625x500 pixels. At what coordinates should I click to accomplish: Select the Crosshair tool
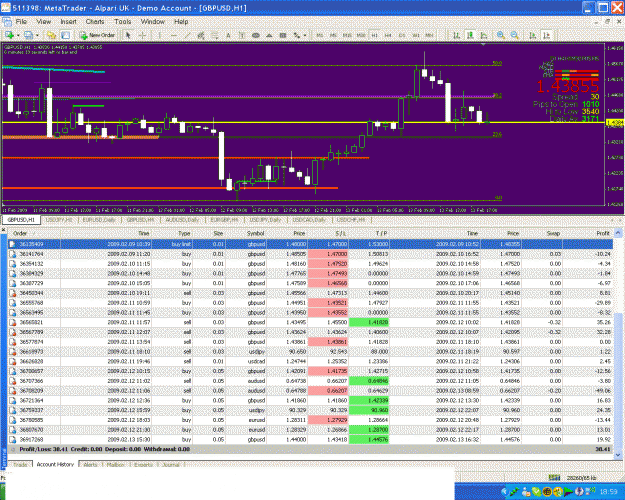(x=142, y=35)
